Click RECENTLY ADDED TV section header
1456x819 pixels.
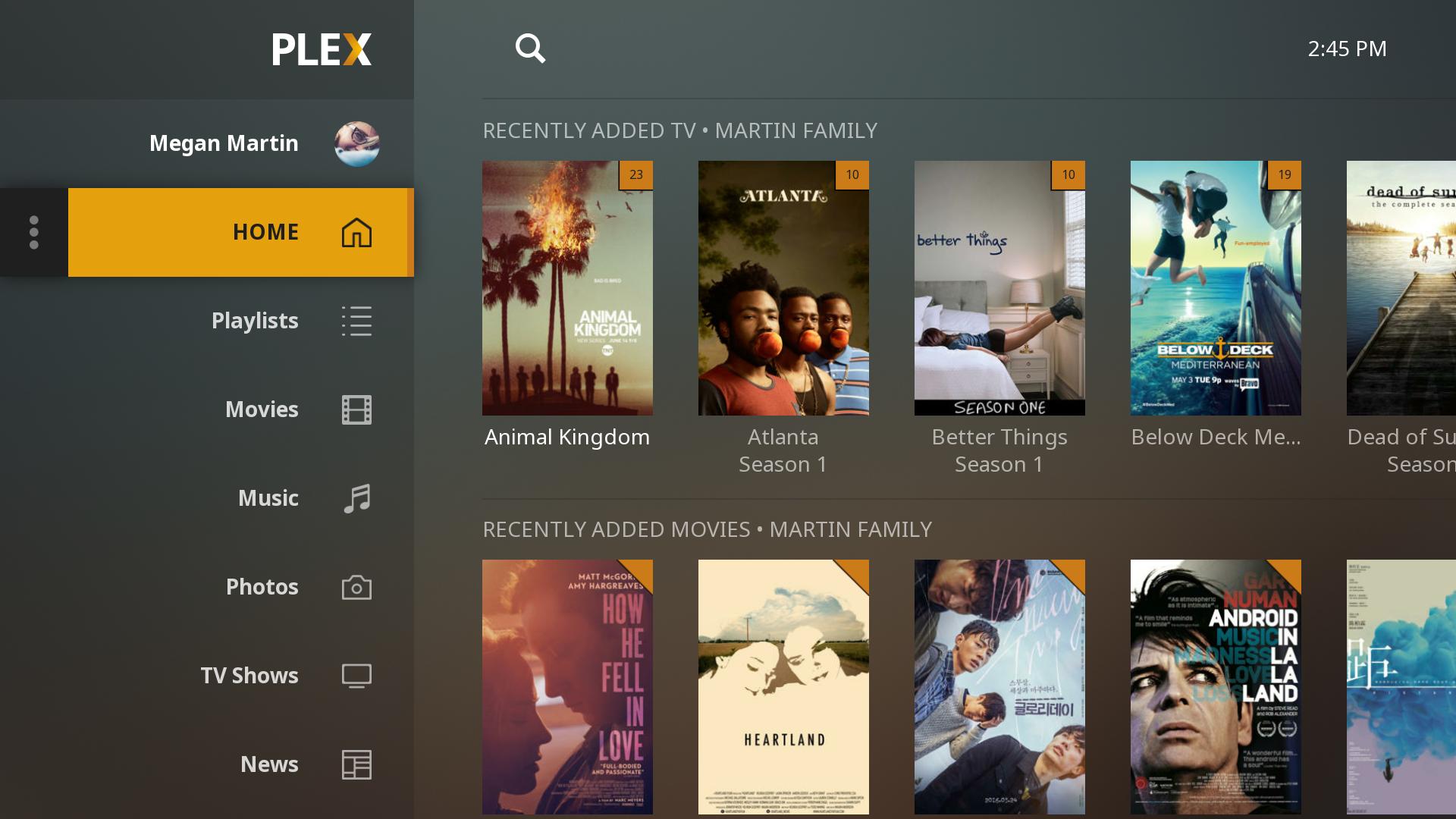coord(680,130)
